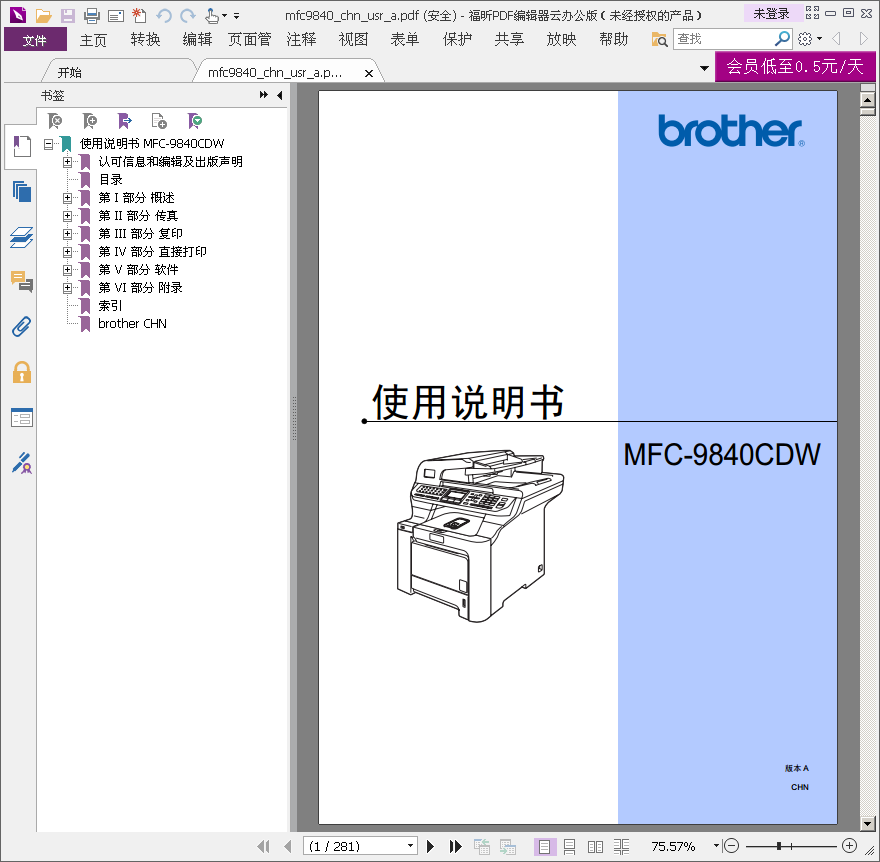Expand the 第 VI 部分 附录 bookmark
The height and width of the screenshot is (862, 880).
point(67,288)
